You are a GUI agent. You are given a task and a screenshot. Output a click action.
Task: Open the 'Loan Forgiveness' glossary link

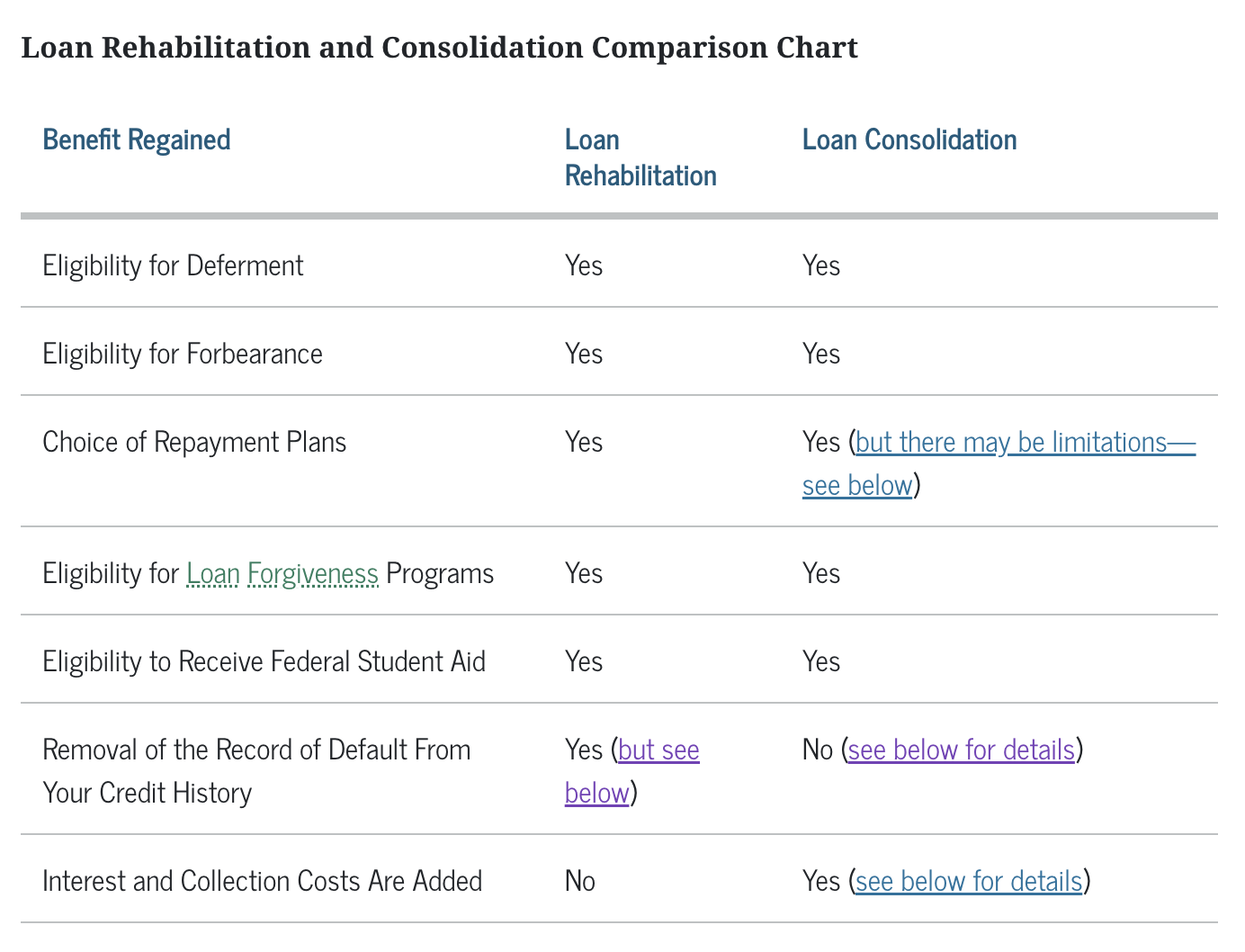(x=282, y=574)
